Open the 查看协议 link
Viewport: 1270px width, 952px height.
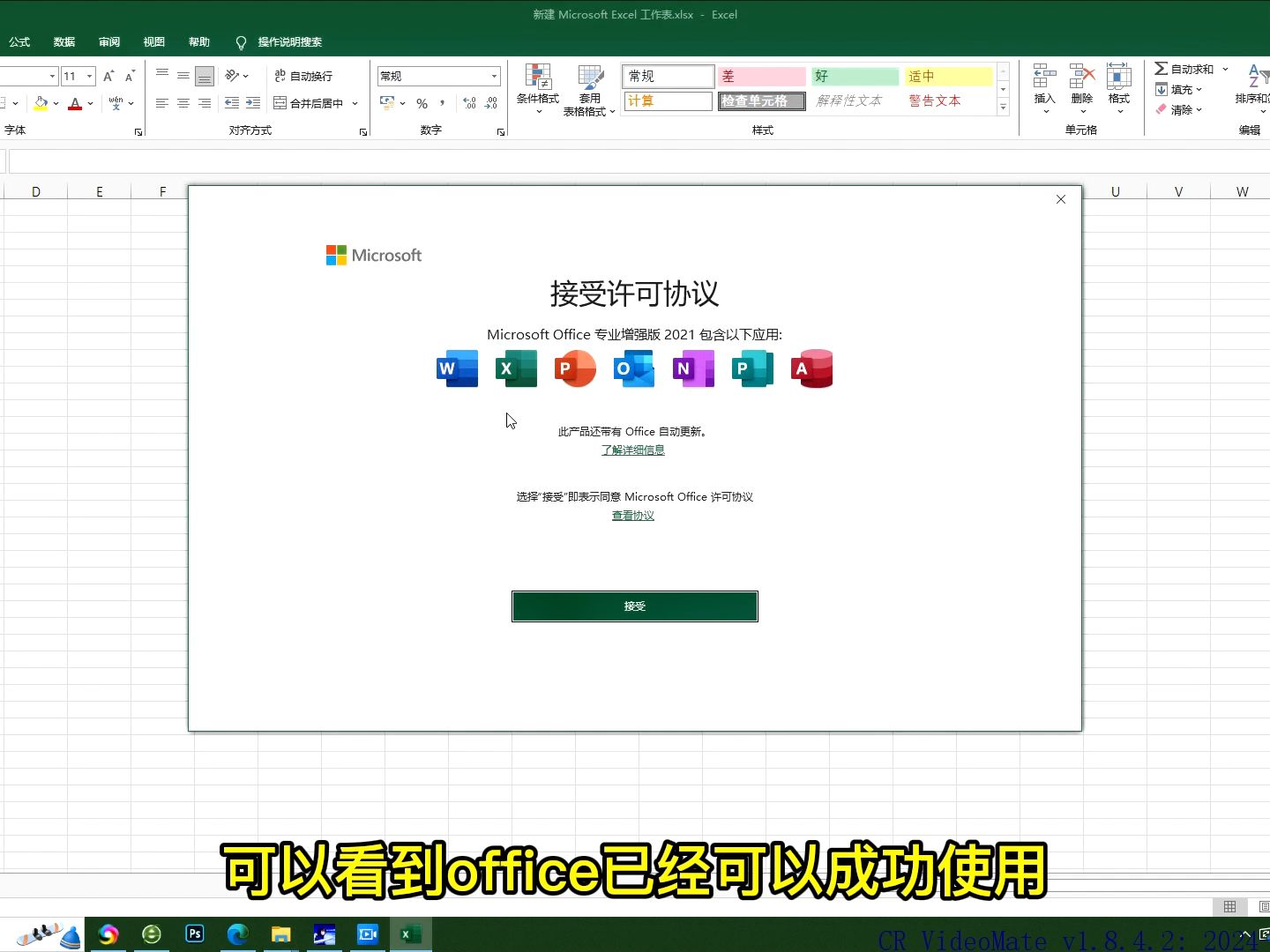(633, 516)
